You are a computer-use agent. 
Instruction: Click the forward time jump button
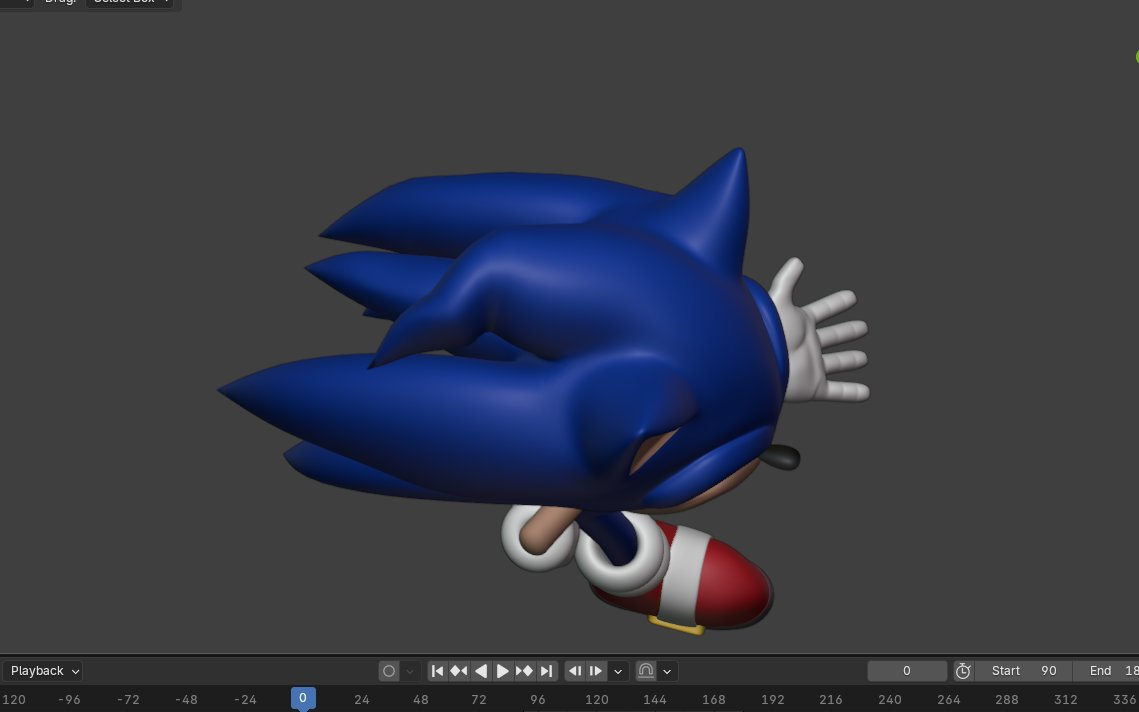[596, 671]
